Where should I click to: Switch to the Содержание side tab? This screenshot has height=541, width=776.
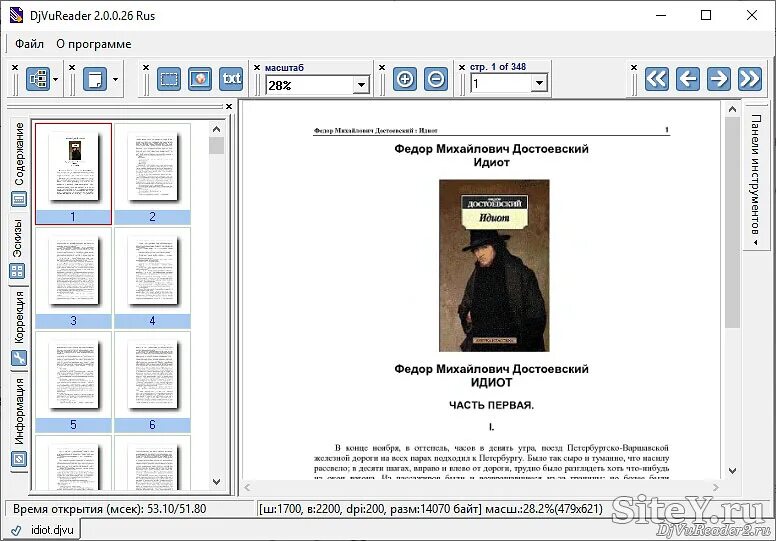point(19,154)
